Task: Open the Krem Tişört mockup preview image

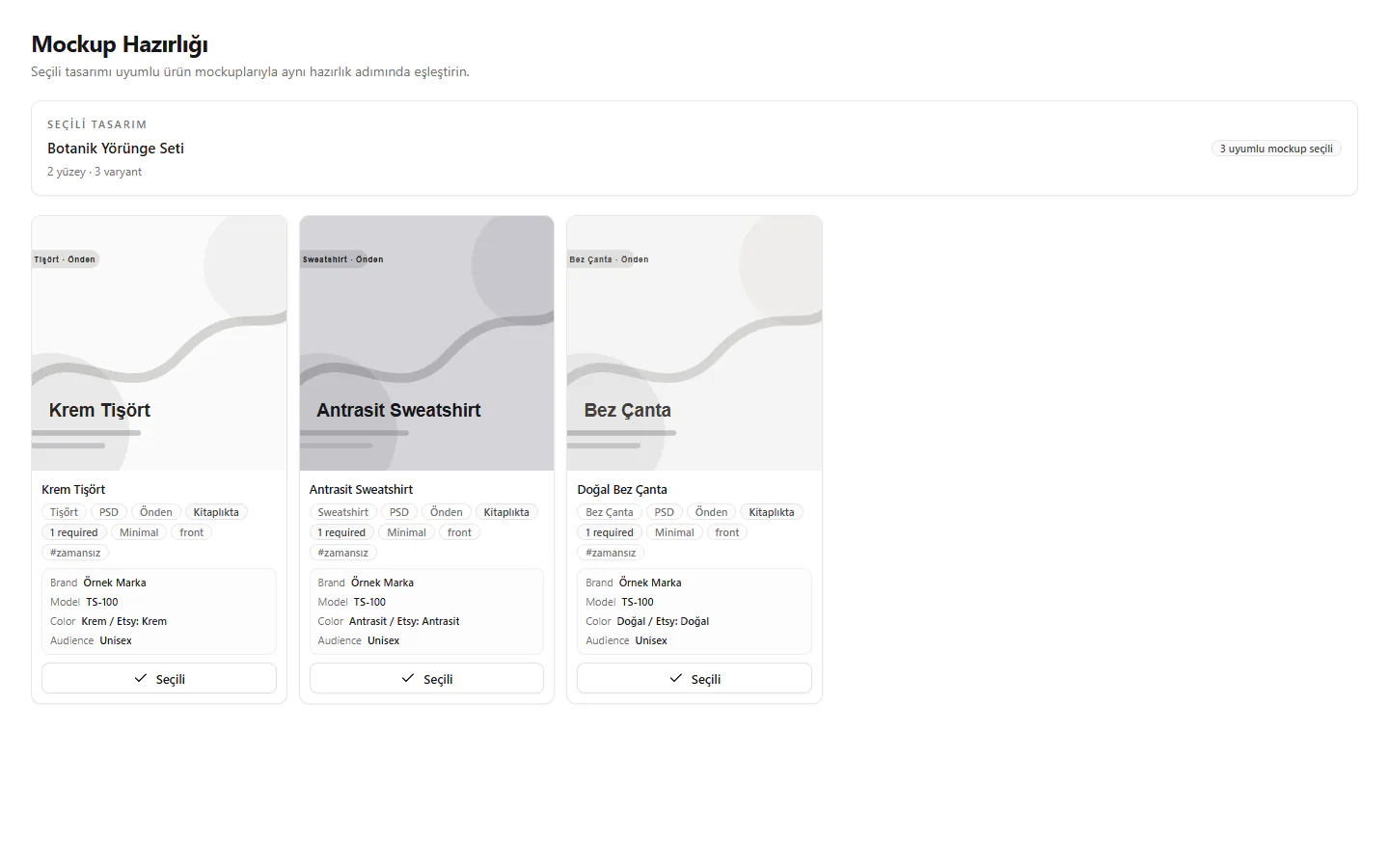Action: point(159,343)
